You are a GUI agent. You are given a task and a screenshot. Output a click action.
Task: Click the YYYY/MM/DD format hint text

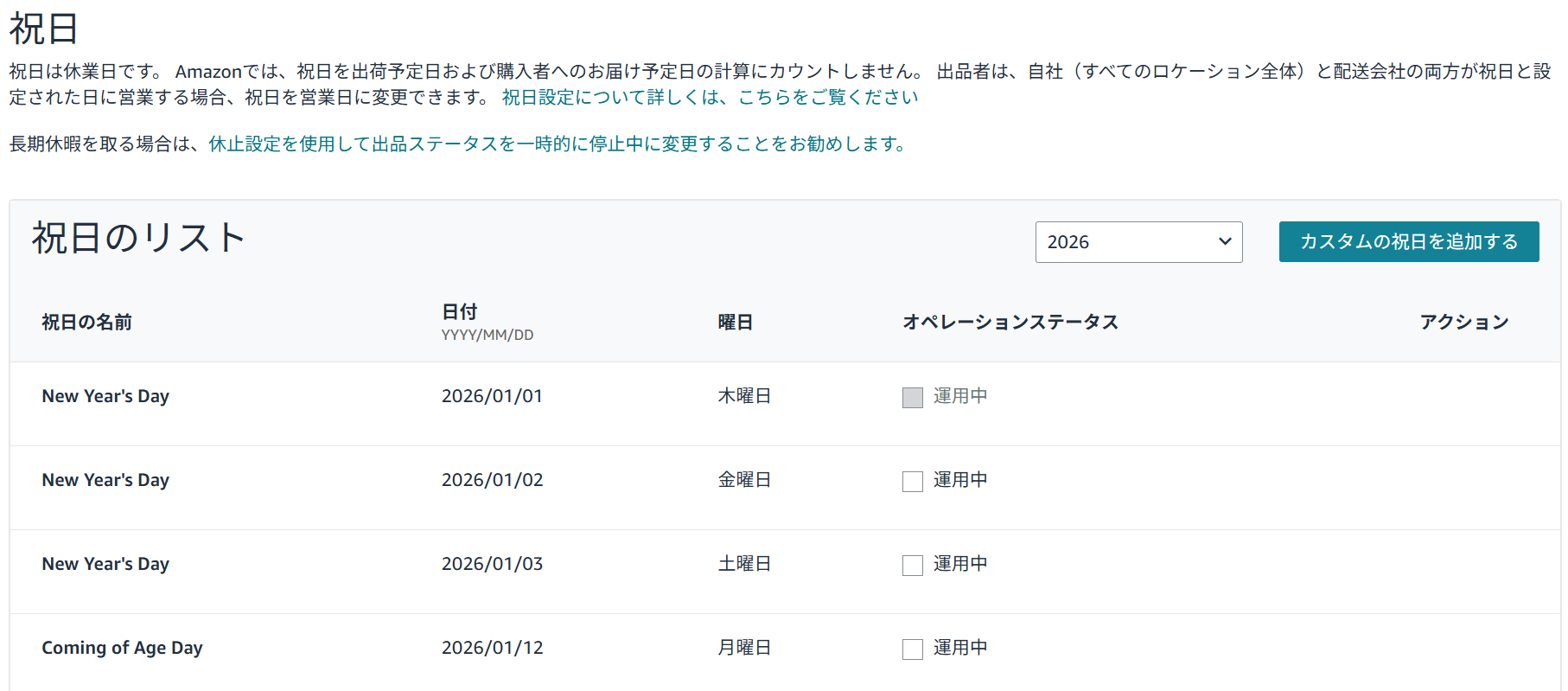pos(487,336)
